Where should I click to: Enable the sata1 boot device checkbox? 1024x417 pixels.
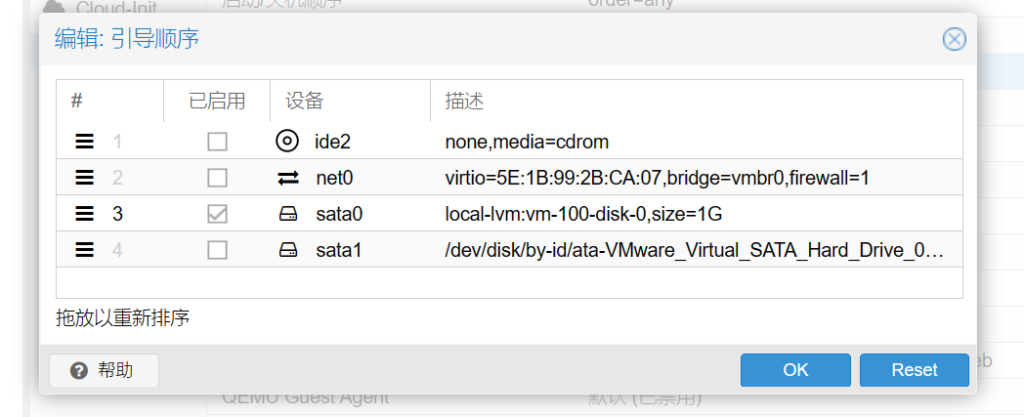[217, 250]
